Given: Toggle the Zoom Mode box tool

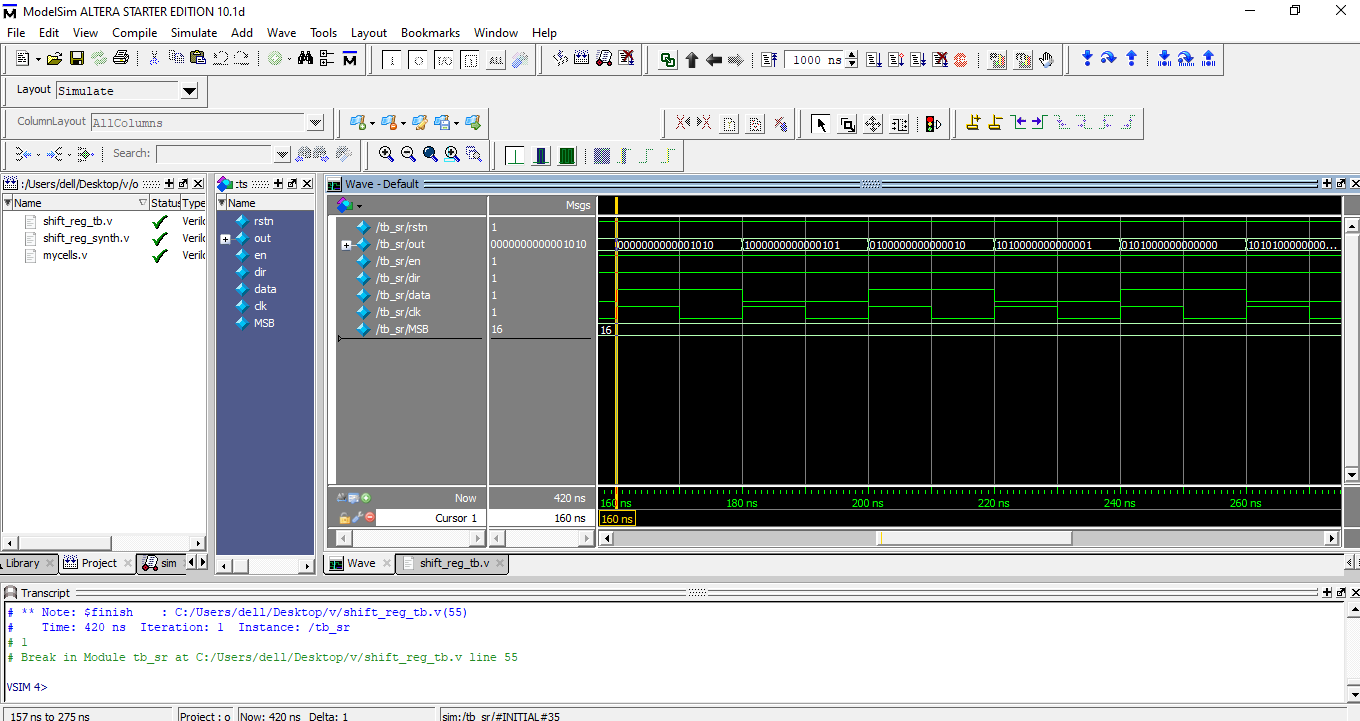Looking at the screenshot, I should coord(847,124).
